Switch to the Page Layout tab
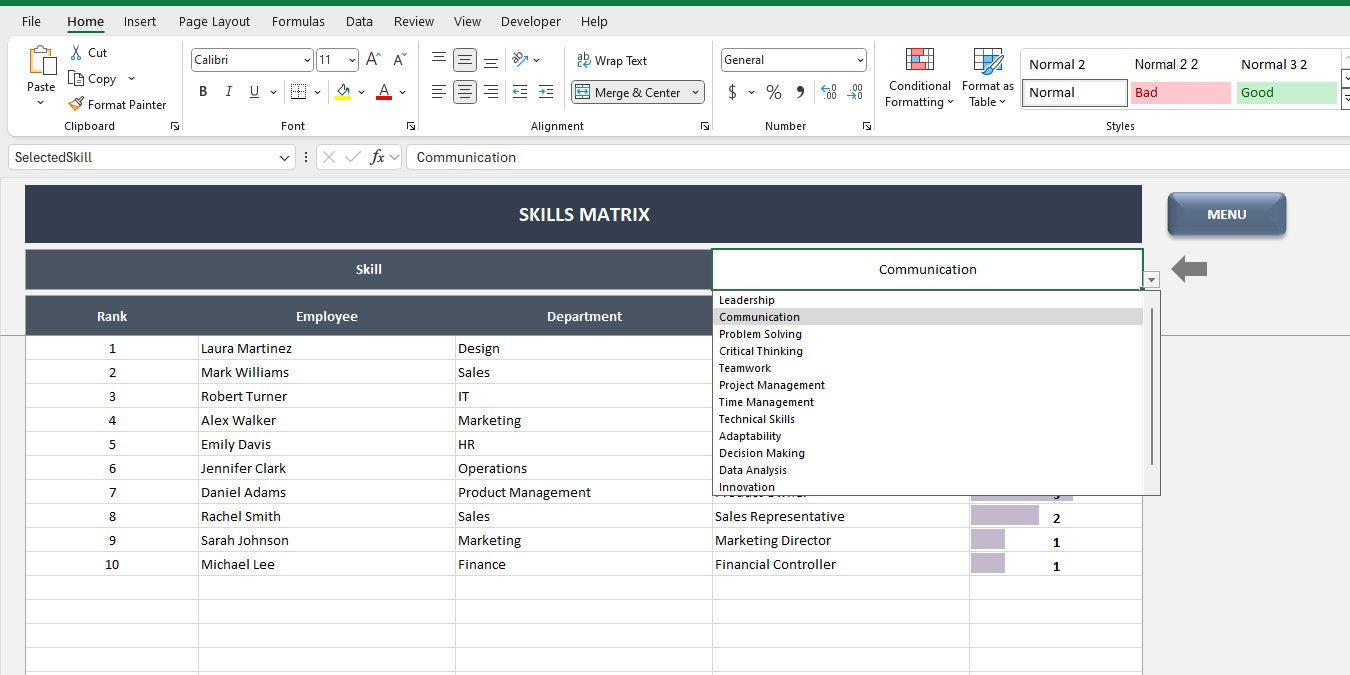 point(214,21)
